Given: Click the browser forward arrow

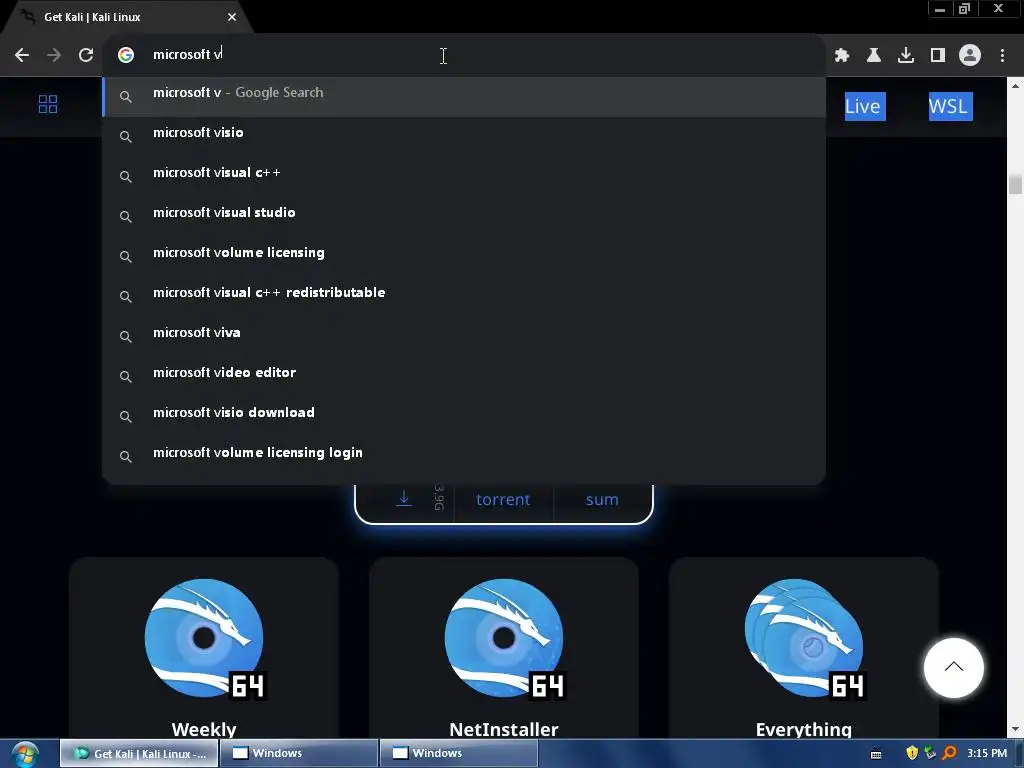Looking at the screenshot, I should 54,55.
